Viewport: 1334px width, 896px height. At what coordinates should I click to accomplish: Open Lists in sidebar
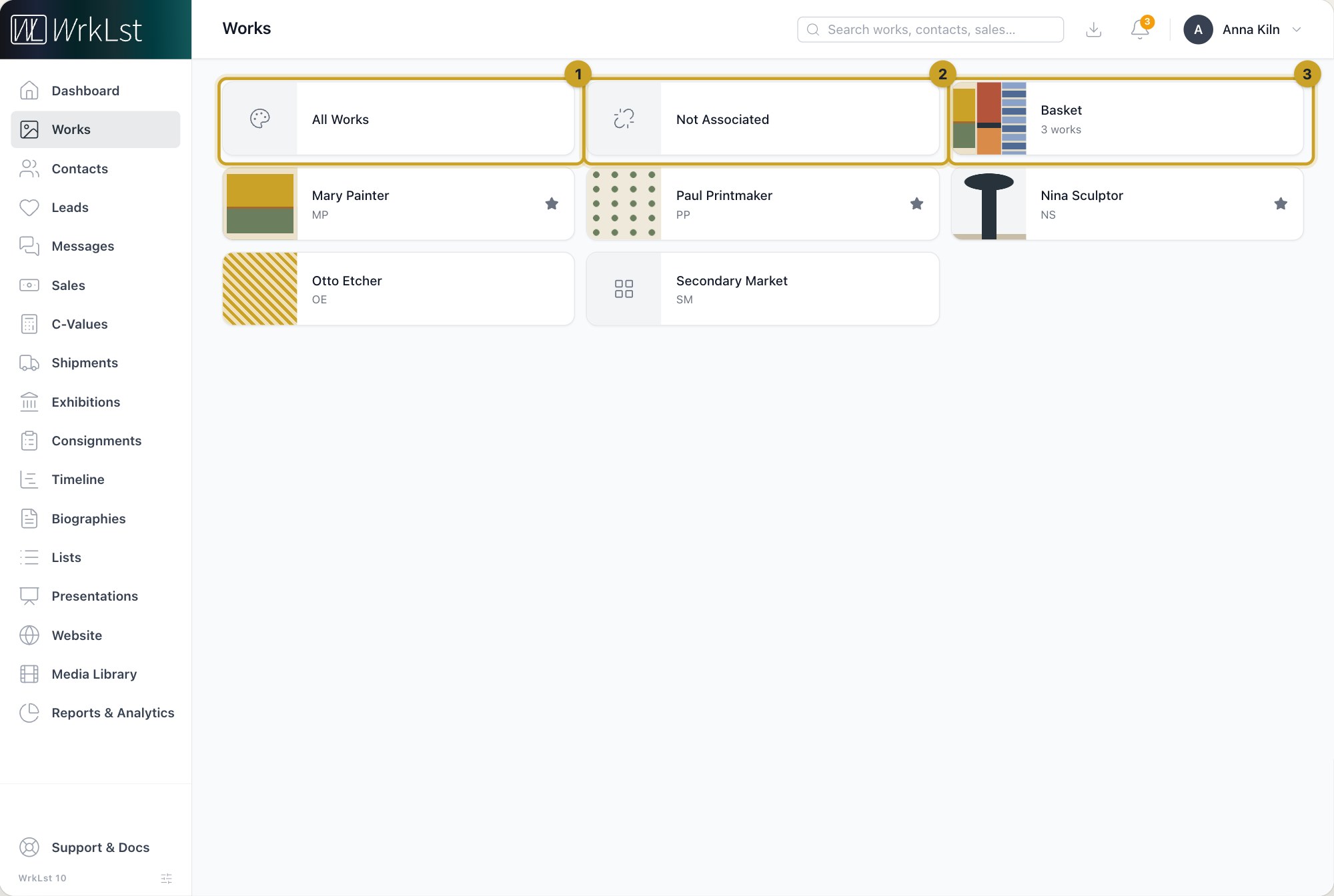pos(95,557)
